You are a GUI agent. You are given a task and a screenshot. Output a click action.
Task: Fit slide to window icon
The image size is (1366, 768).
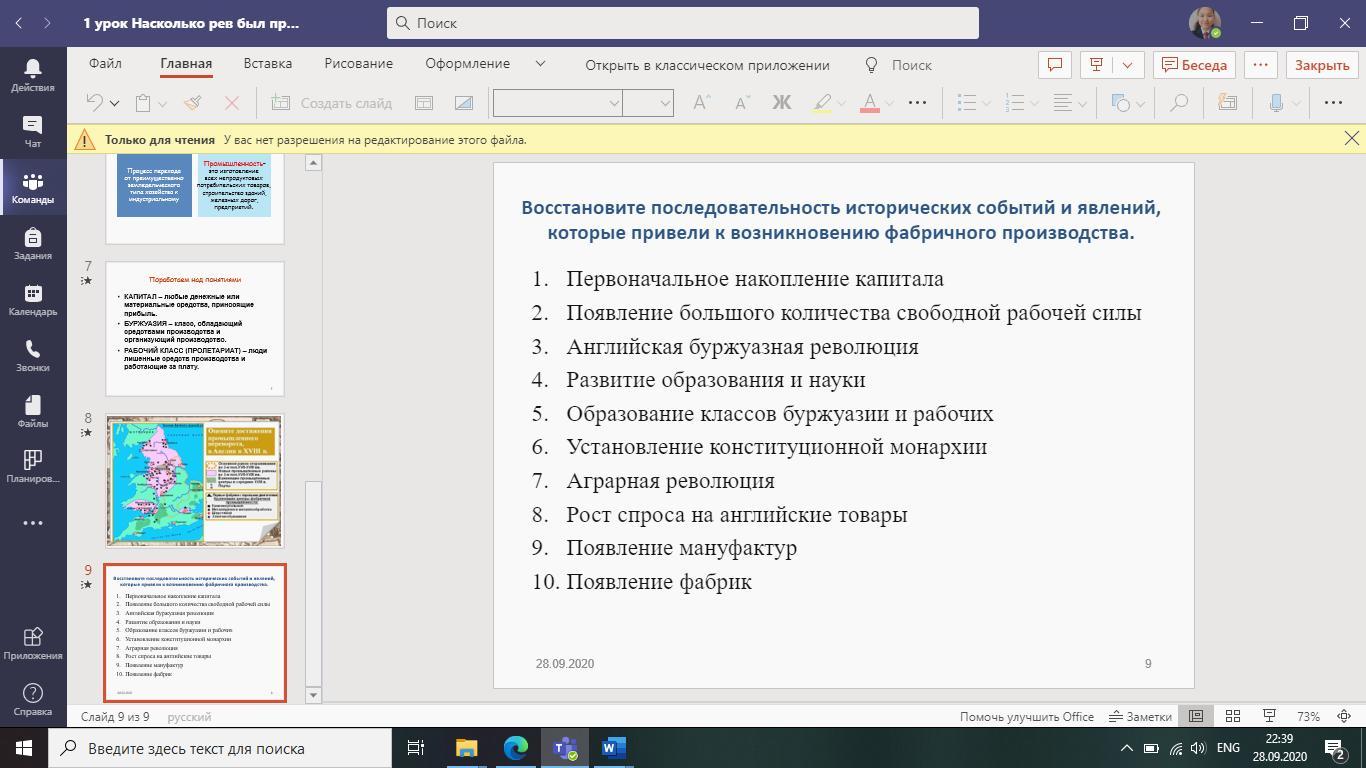pyautogui.click(x=1344, y=716)
